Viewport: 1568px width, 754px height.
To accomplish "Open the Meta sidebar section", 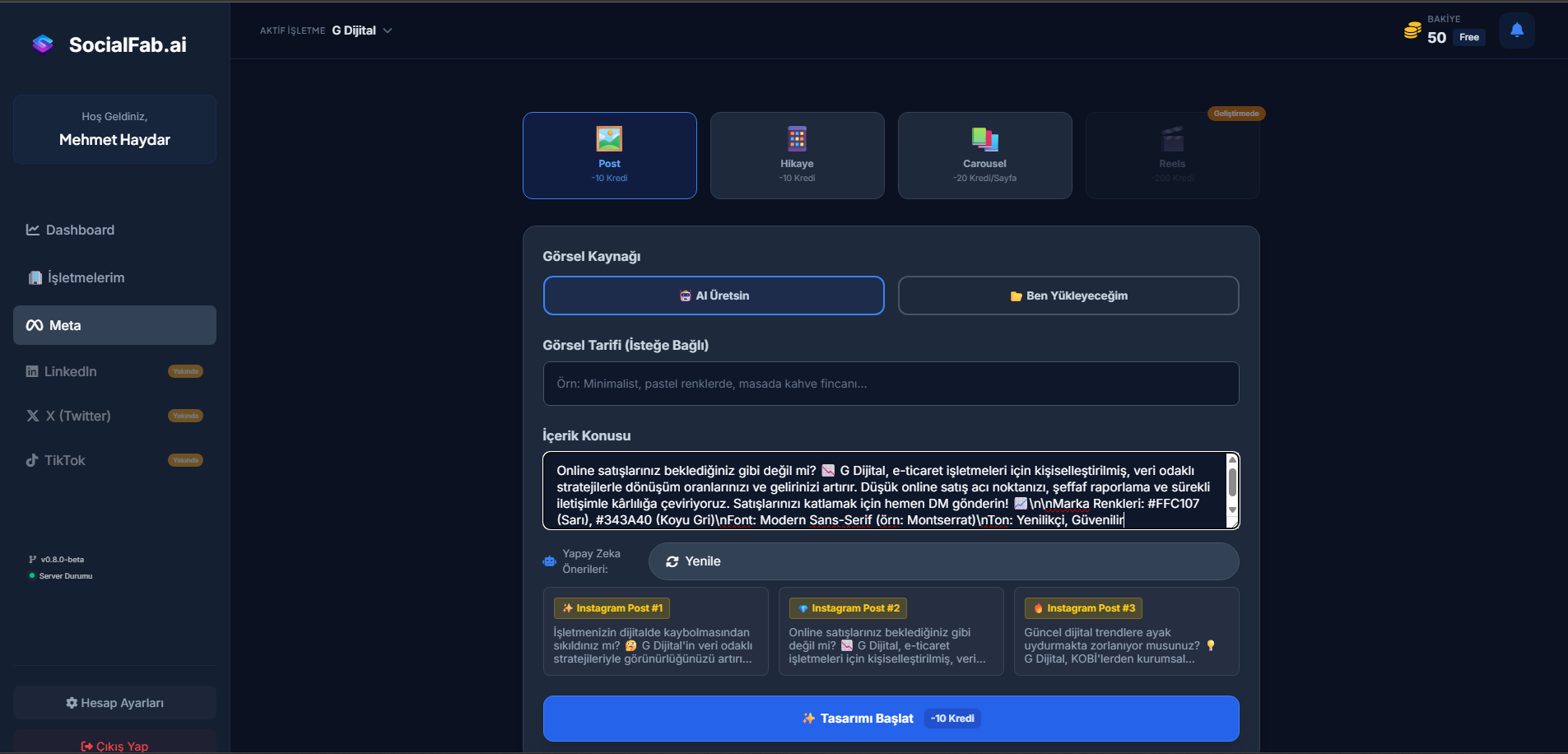I will click(x=114, y=325).
